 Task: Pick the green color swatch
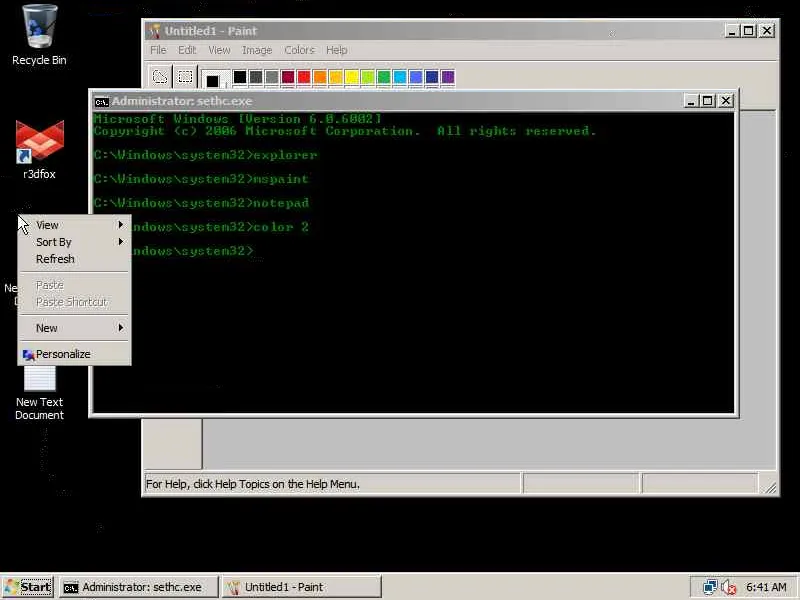click(x=384, y=77)
